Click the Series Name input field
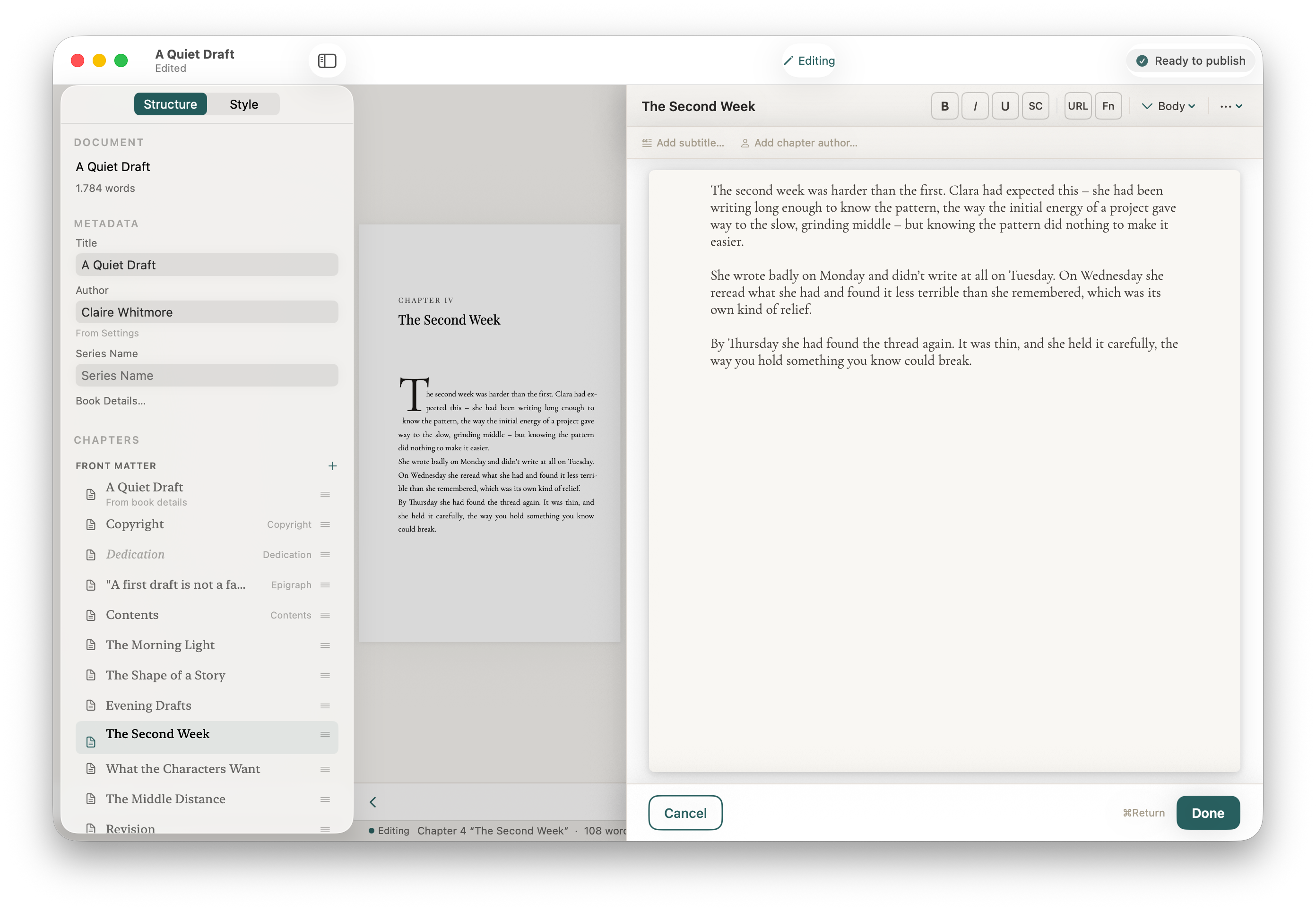The image size is (1316, 911). click(x=207, y=376)
